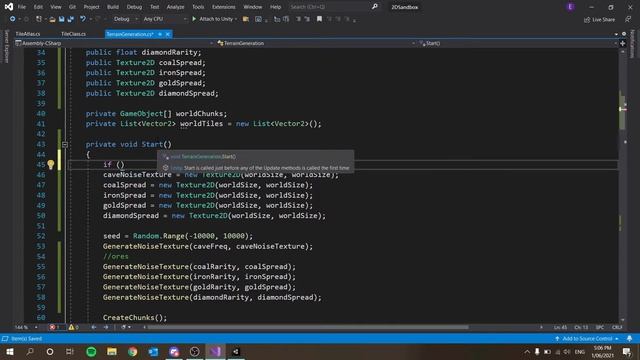640x360 pixels.
Task: Open Unity Hub icon in the taskbar
Action: 236,351
